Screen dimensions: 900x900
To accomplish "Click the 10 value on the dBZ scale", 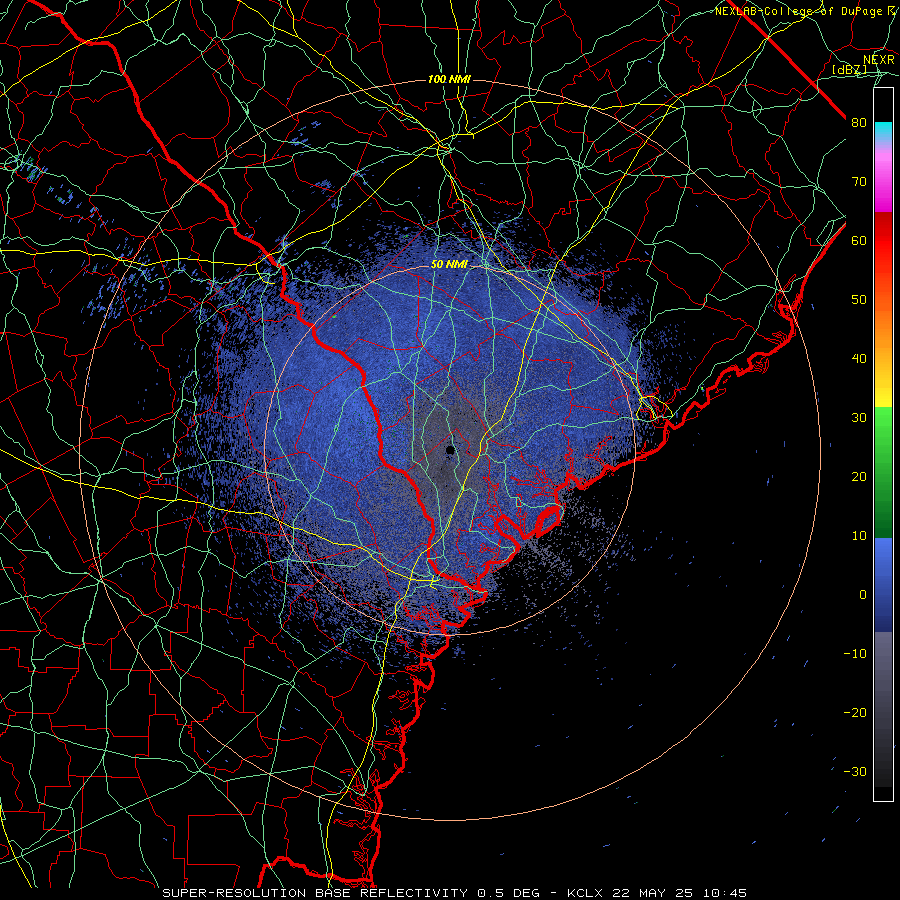I will [x=859, y=536].
